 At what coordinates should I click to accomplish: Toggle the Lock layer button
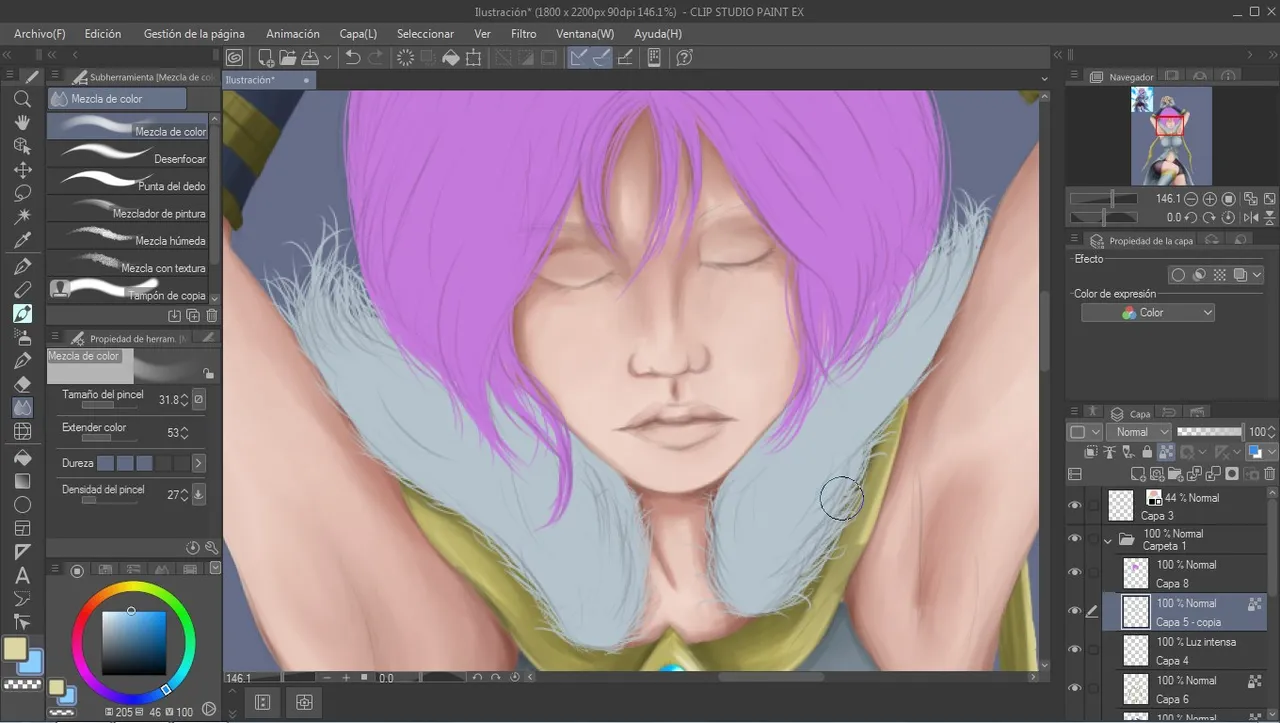coord(1147,452)
